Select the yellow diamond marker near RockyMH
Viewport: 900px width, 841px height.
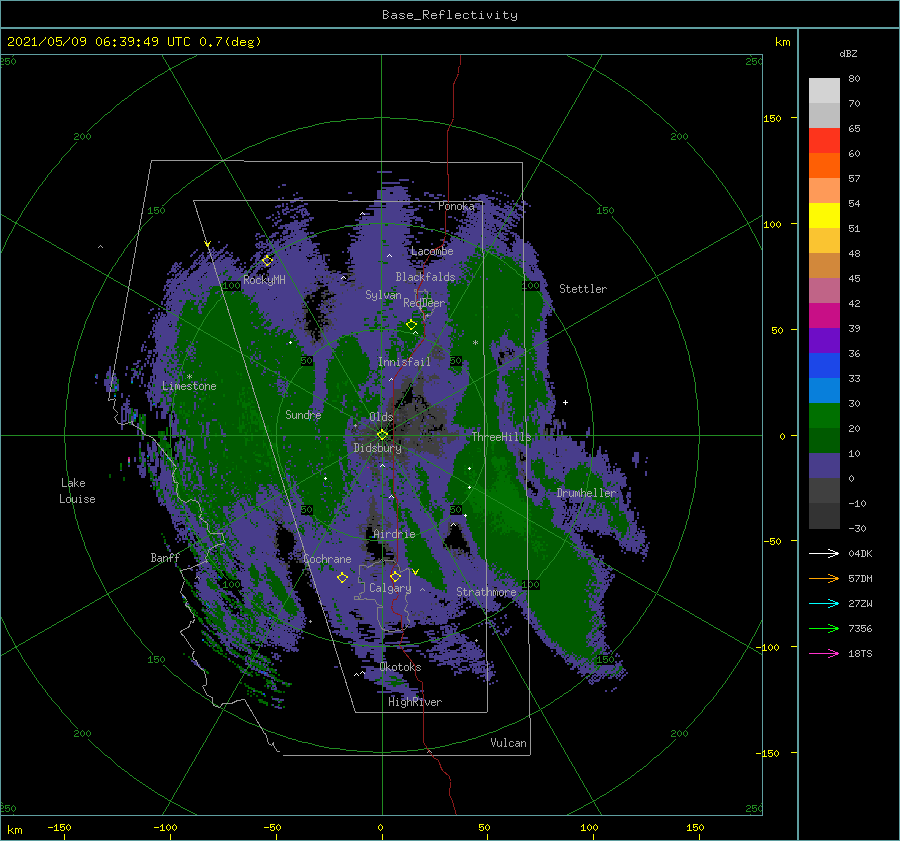(x=267, y=261)
